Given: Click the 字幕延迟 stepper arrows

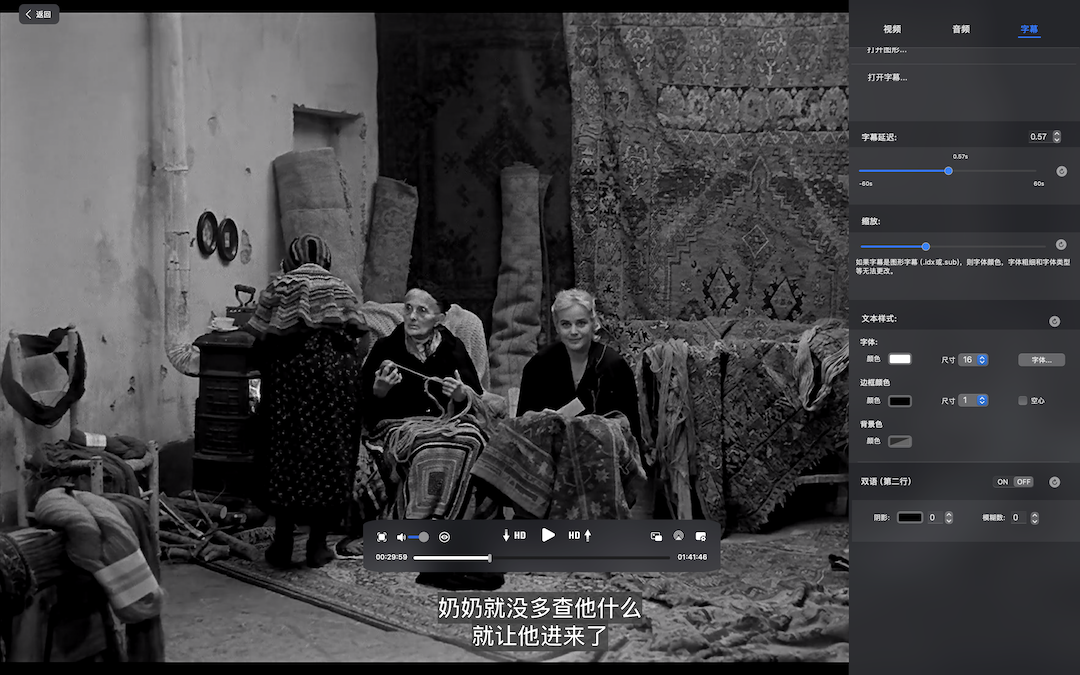Looking at the screenshot, I should coord(1057,137).
